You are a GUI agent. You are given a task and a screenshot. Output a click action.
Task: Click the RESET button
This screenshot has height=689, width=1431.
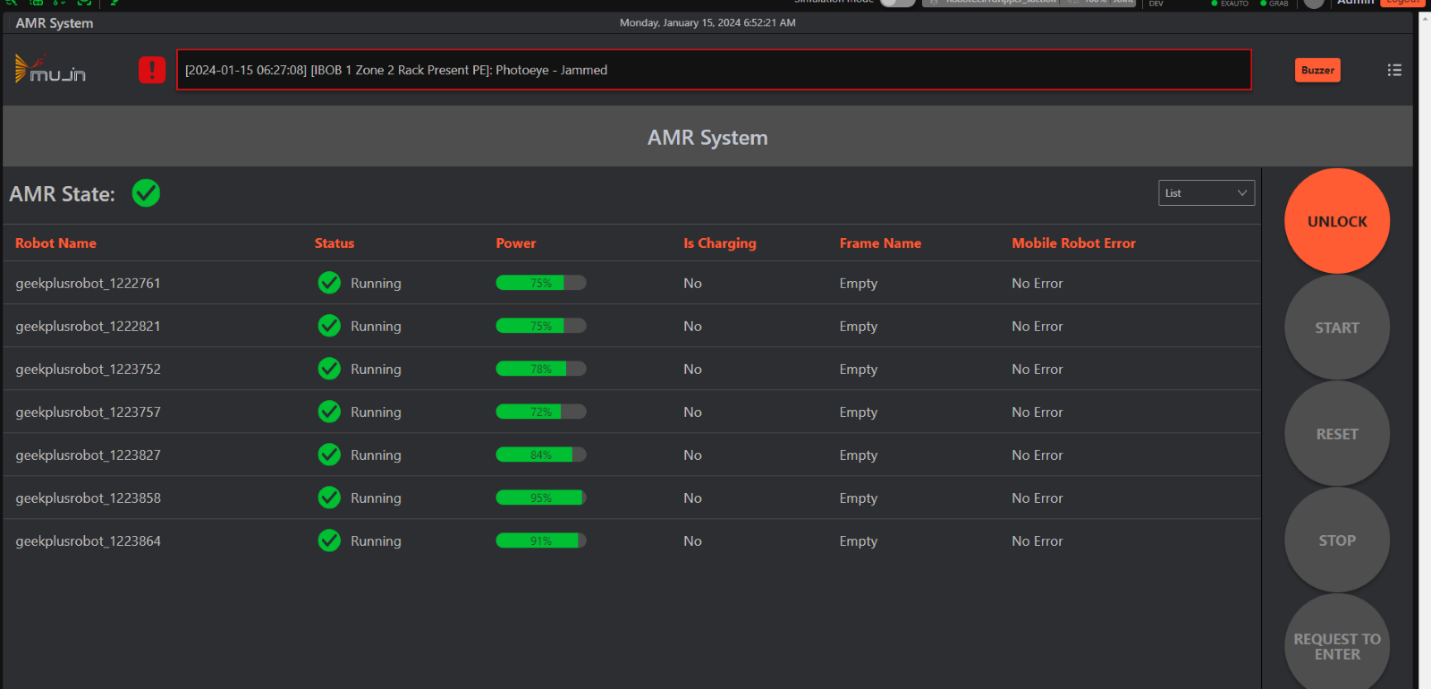(1337, 434)
